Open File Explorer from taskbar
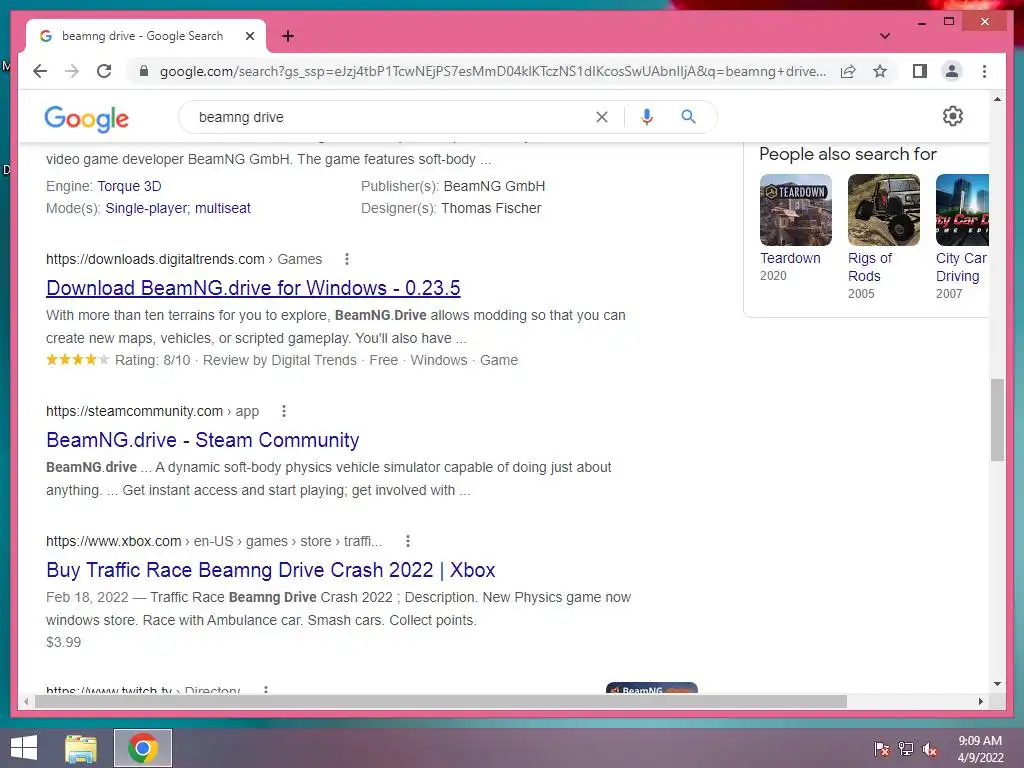The height and width of the screenshot is (768, 1024). [x=81, y=748]
